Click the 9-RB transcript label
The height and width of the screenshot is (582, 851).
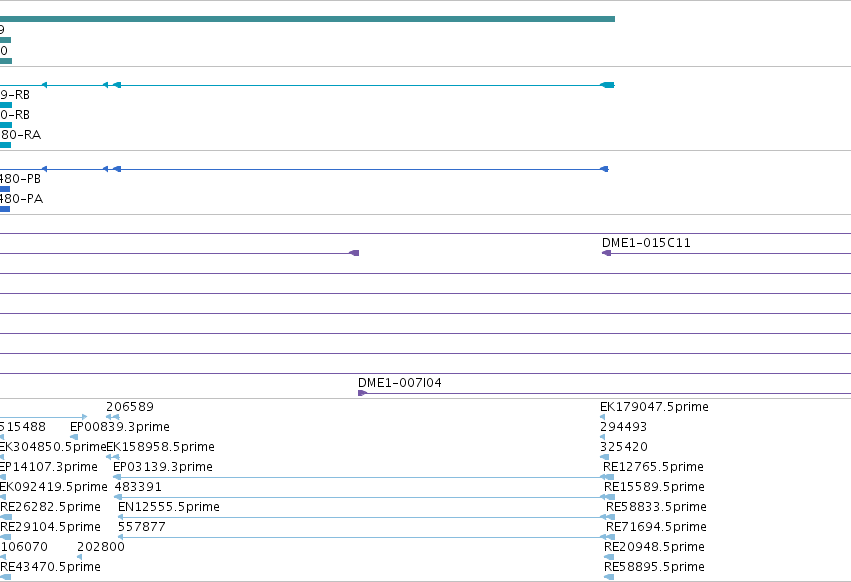[15, 94]
